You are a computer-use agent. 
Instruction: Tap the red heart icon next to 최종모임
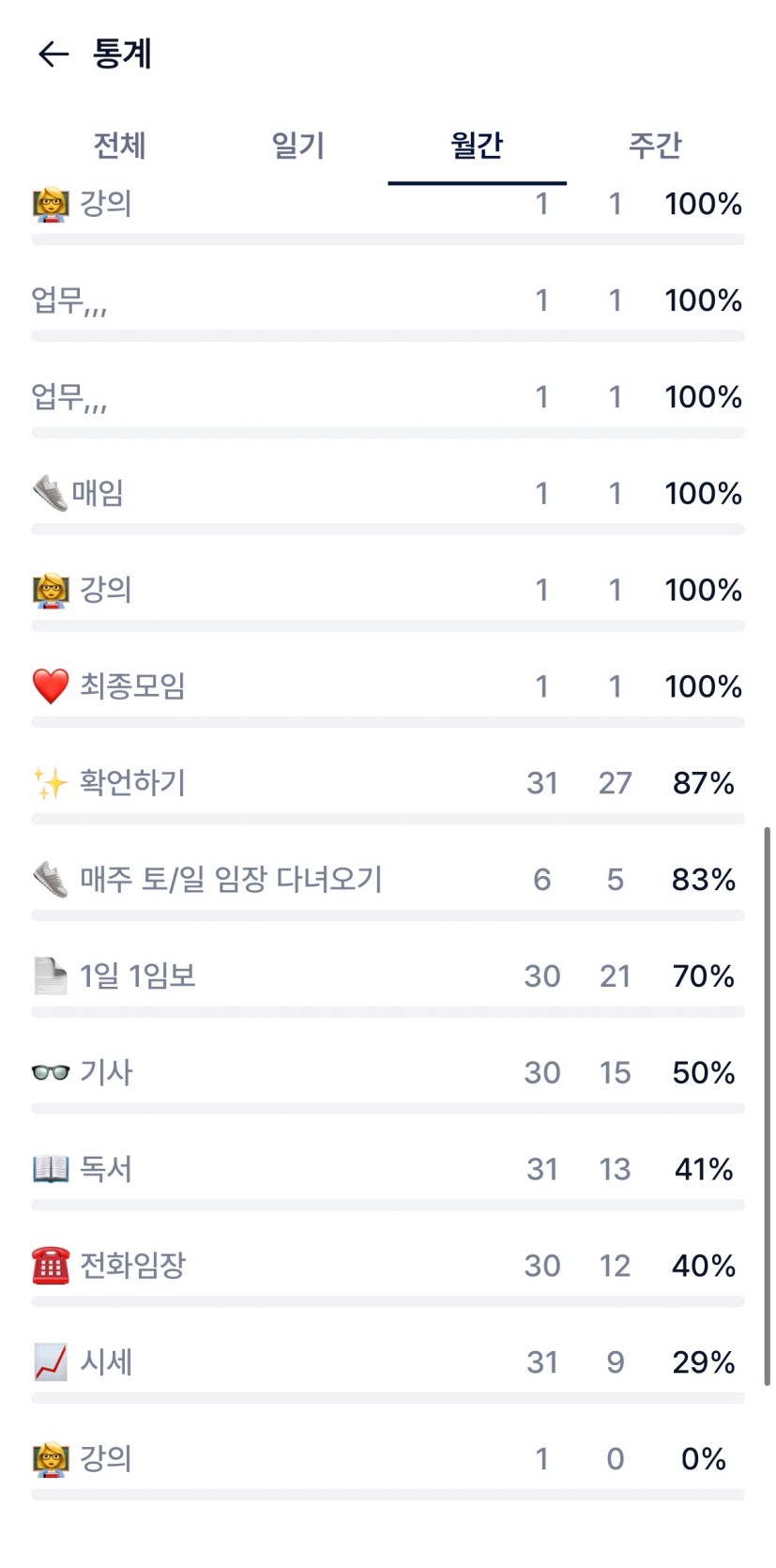(x=51, y=686)
